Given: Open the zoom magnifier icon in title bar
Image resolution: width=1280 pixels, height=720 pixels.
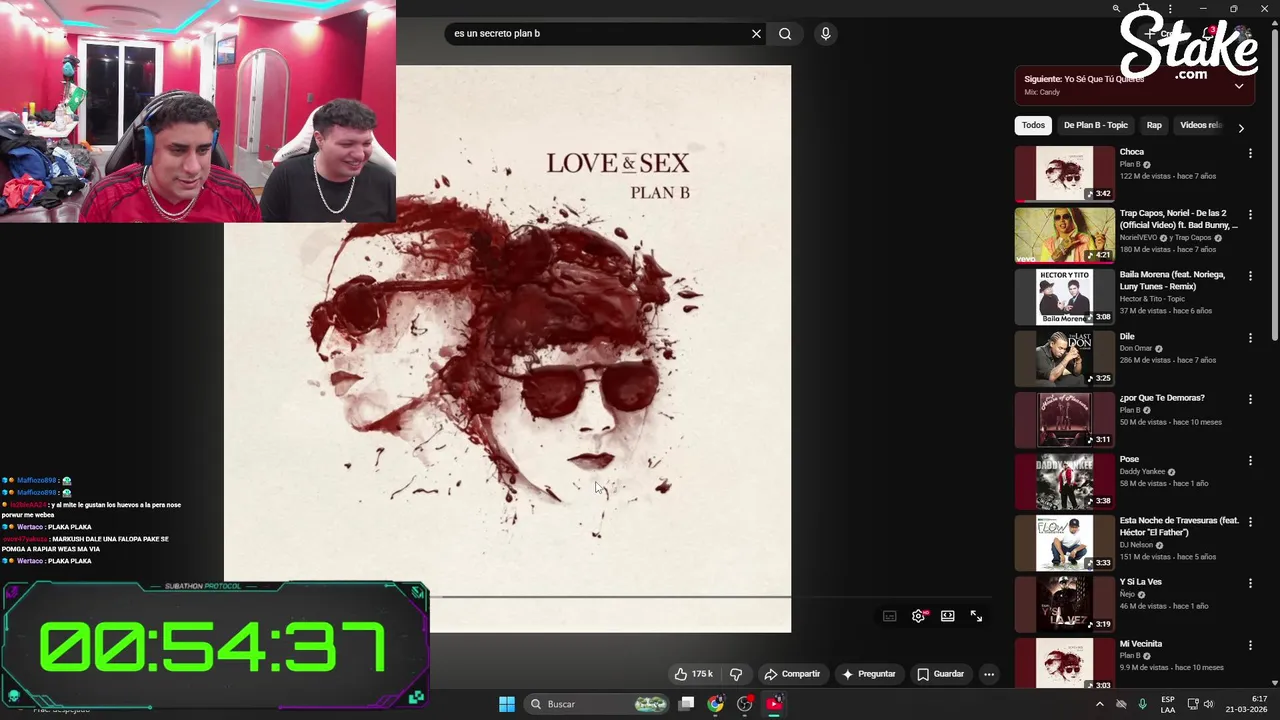Looking at the screenshot, I should coord(1116,9).
